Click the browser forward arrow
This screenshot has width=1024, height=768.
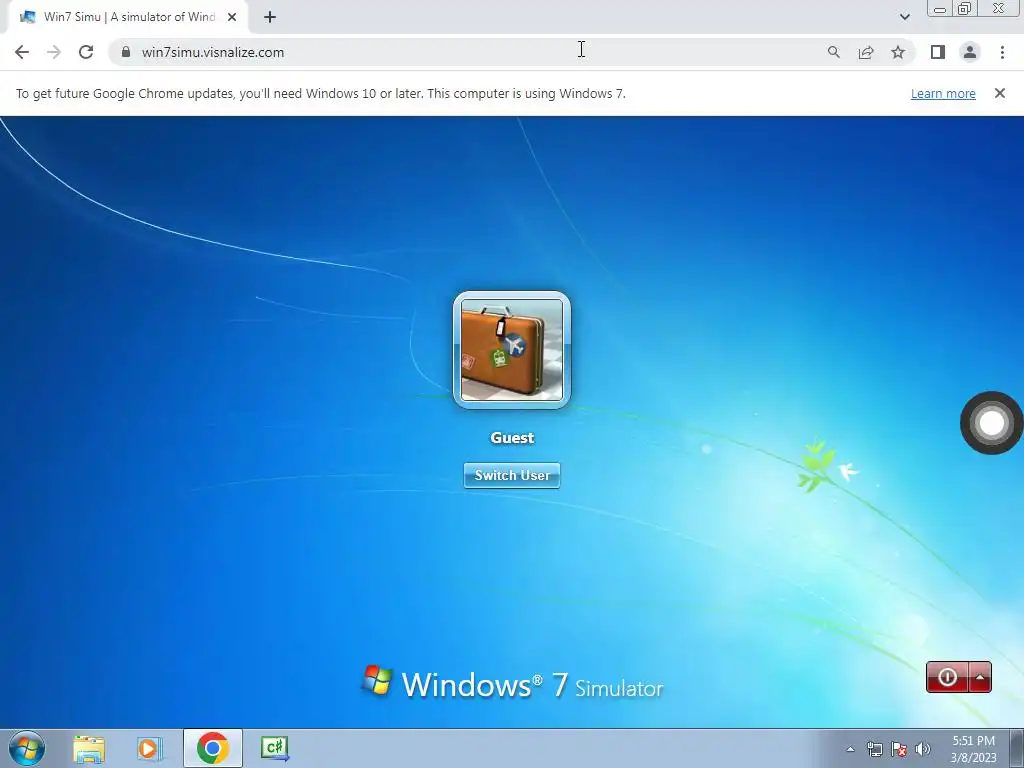point(54,52)
